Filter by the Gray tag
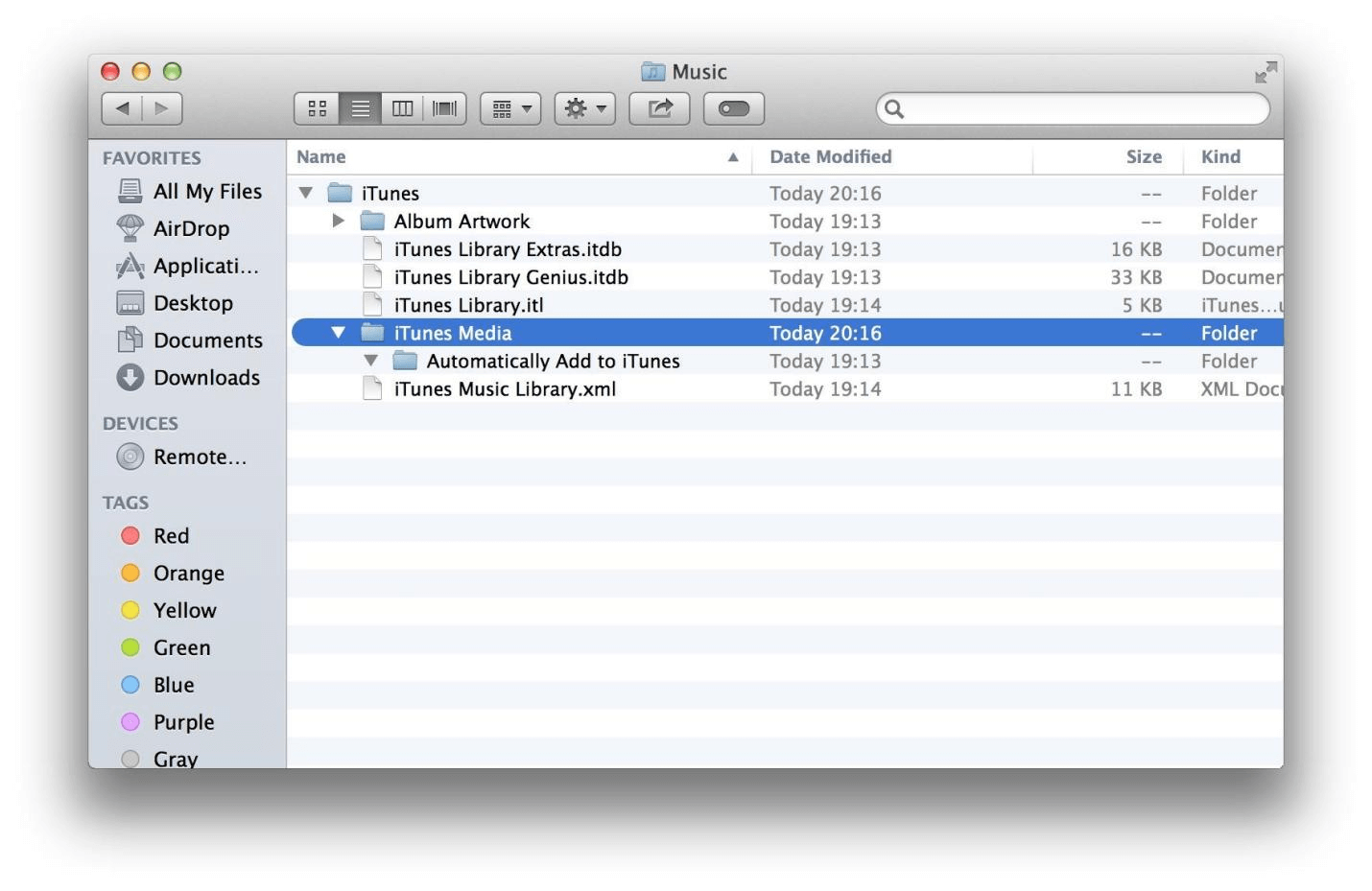Screen dimensions: 1372x891 [159, 758]
